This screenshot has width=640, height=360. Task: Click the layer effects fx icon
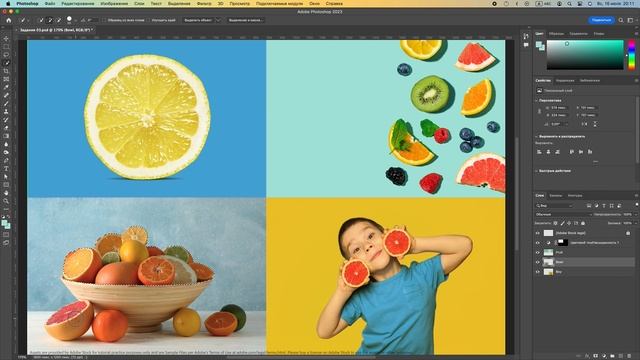[x=587, y=356]
